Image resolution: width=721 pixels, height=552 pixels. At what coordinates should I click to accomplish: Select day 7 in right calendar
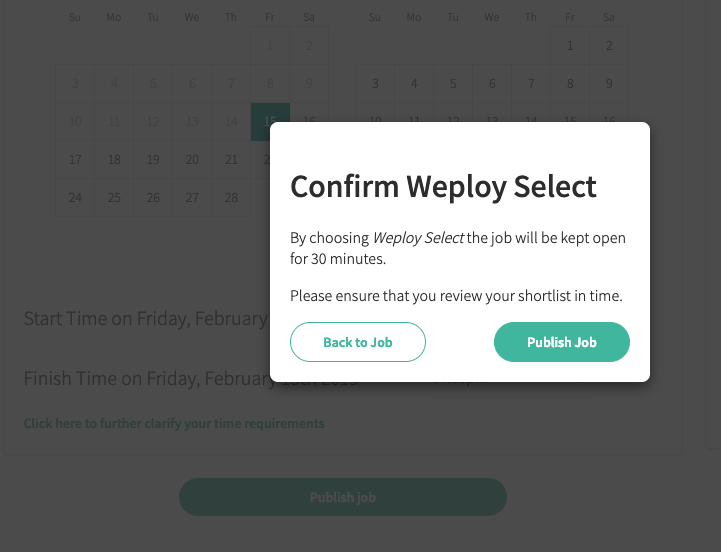click(x=531, y=84)
